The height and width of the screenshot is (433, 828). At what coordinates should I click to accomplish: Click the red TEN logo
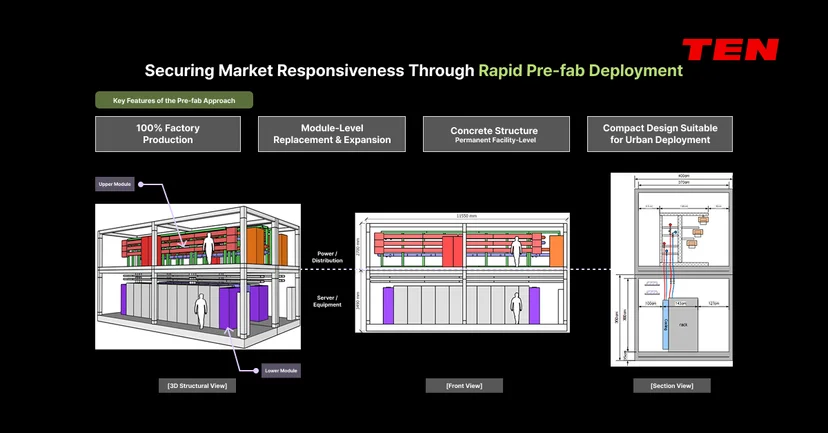coord(730,49)
